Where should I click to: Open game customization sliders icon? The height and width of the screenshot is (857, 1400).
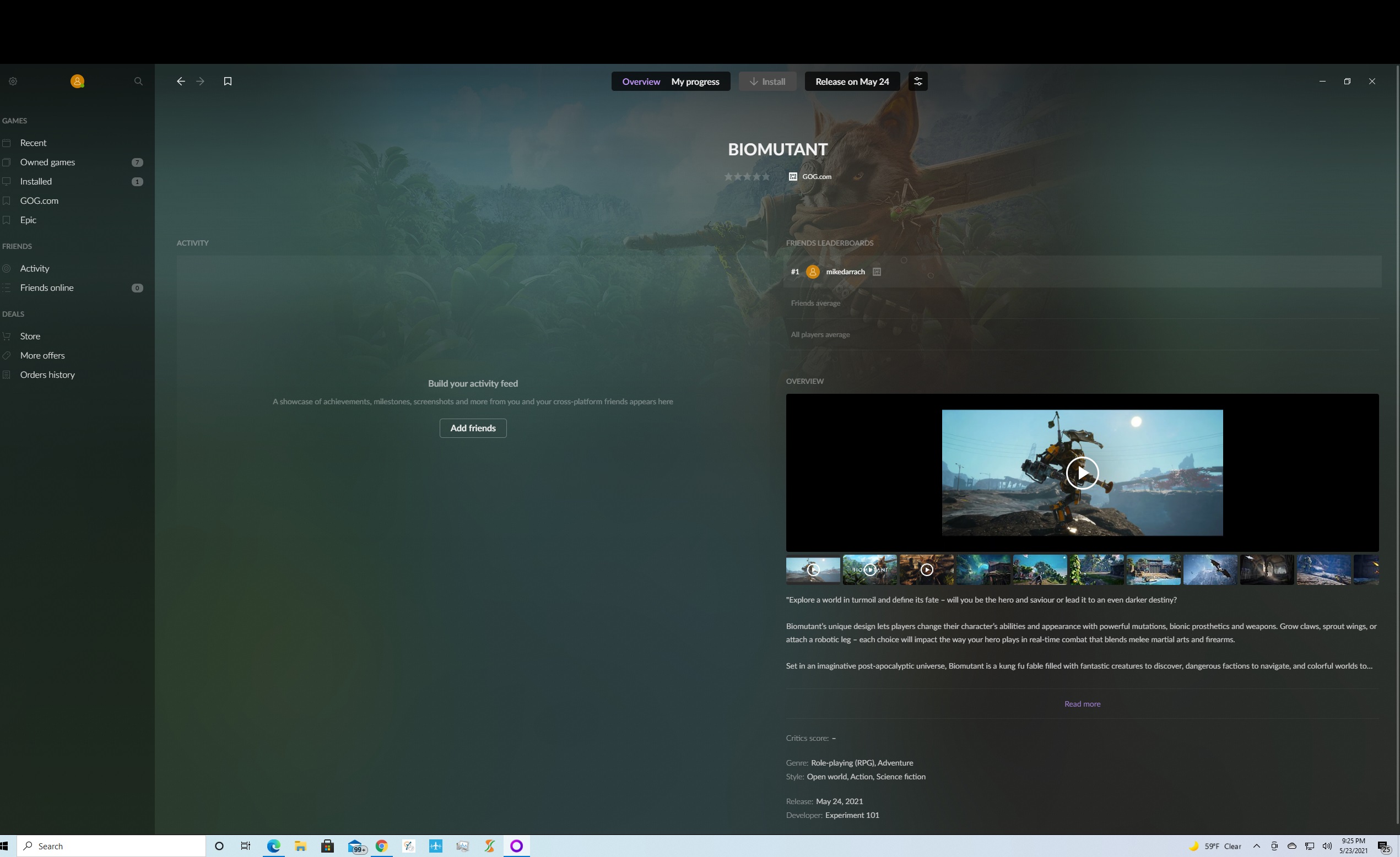pyautogui.click(x=917, y=81)
